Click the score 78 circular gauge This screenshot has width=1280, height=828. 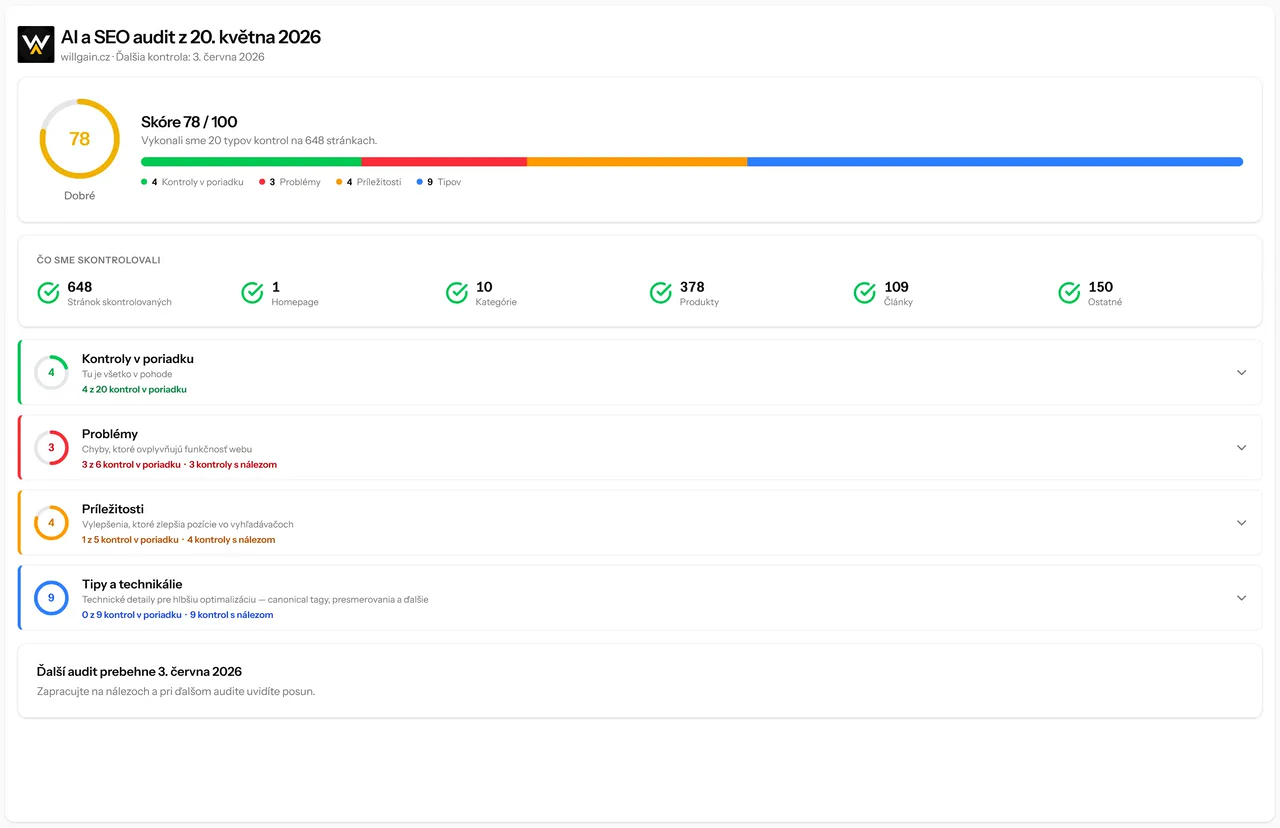tap(80, 139)
